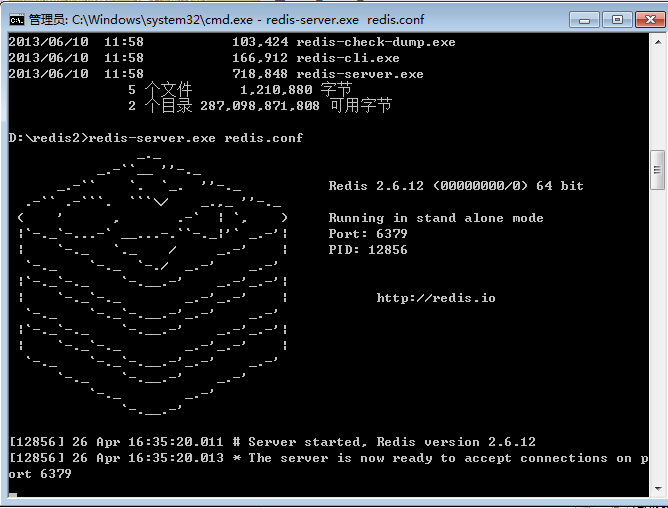Image resolution: width=668 pixels, height=508 pixels.
Task: Click the 287,098,871,808 free bytes value
Action: click(x=259, y=106)
